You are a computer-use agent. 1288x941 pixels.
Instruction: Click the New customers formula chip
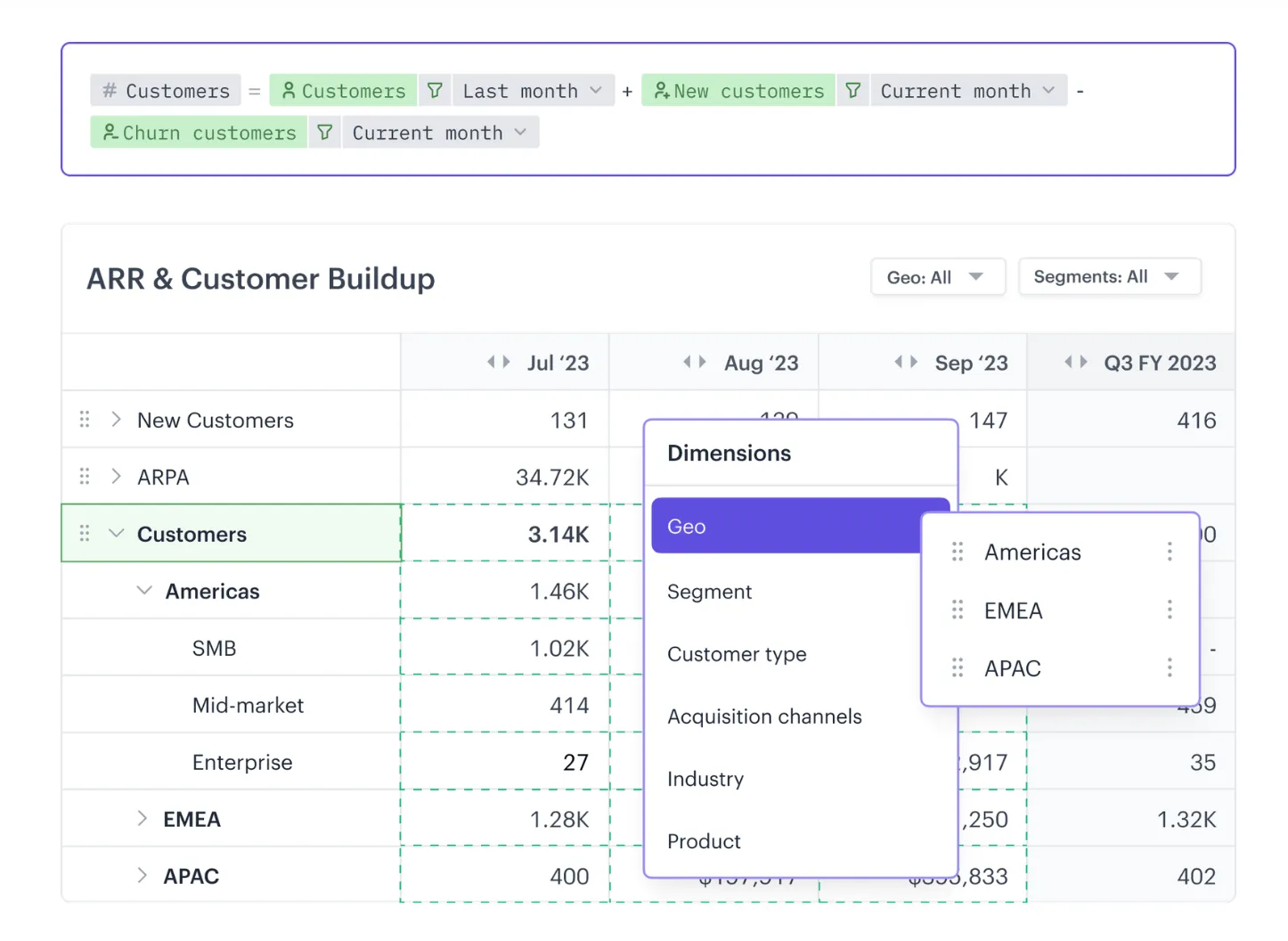738,91
